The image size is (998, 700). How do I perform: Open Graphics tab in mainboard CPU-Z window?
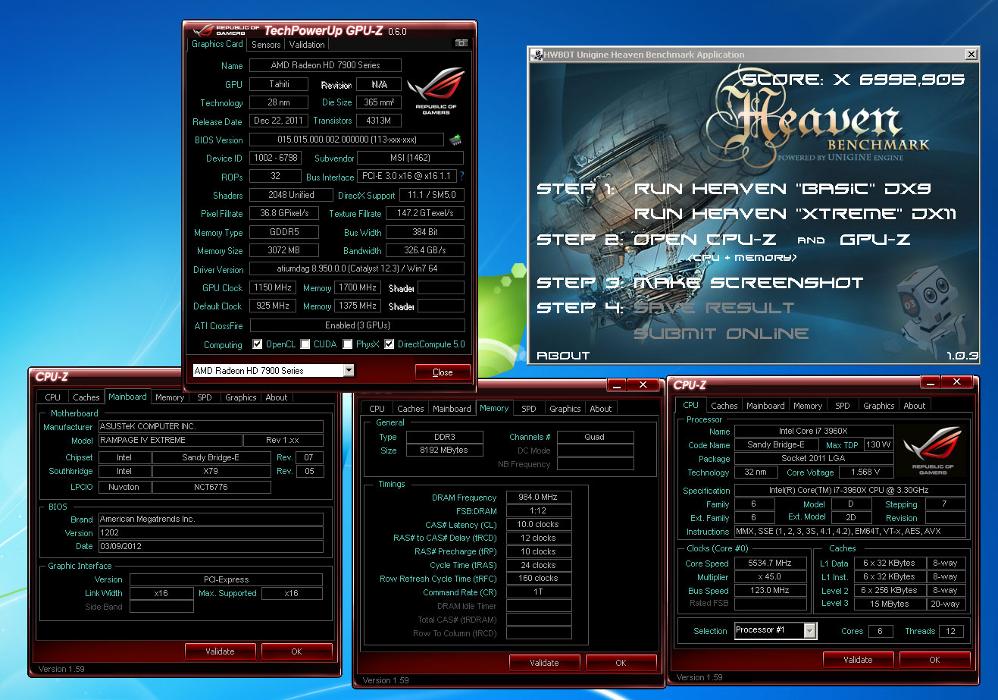point(241,397)
